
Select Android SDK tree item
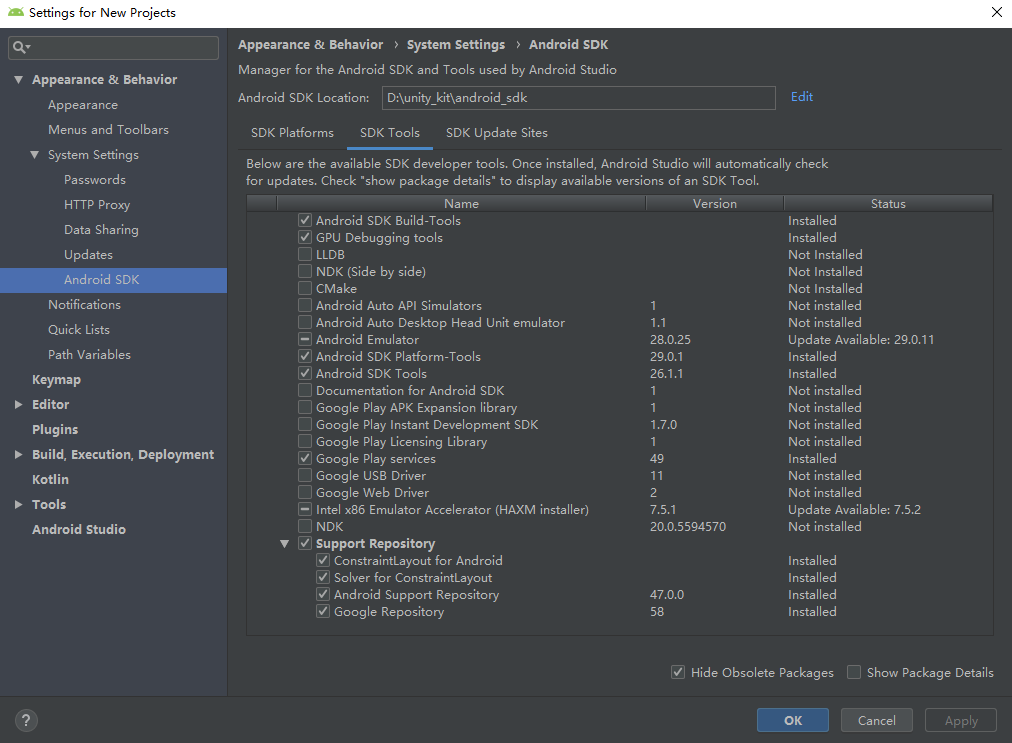pos(113,280)
